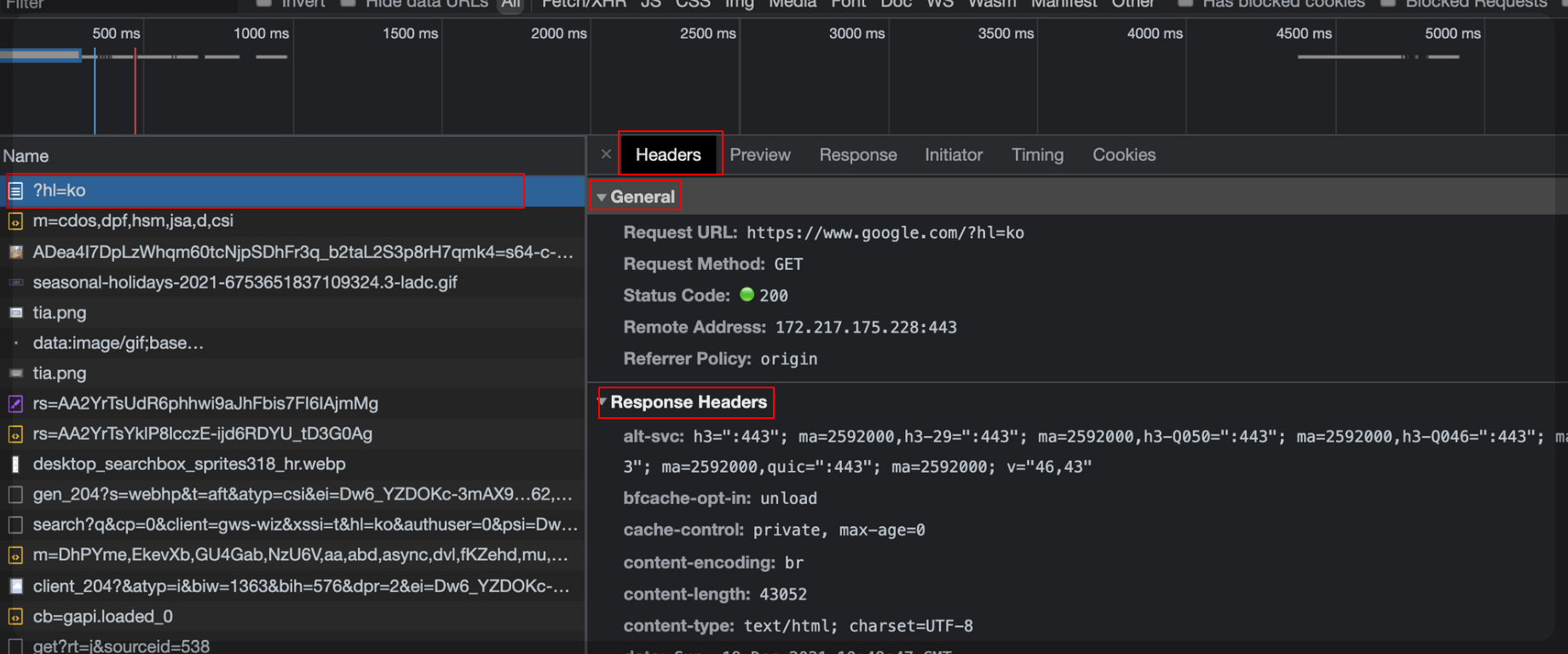Click script icon beside rs=AA2YrTsYkIP8lcczE
This screenshot has height=654, width=1568.
coord(15,434)
